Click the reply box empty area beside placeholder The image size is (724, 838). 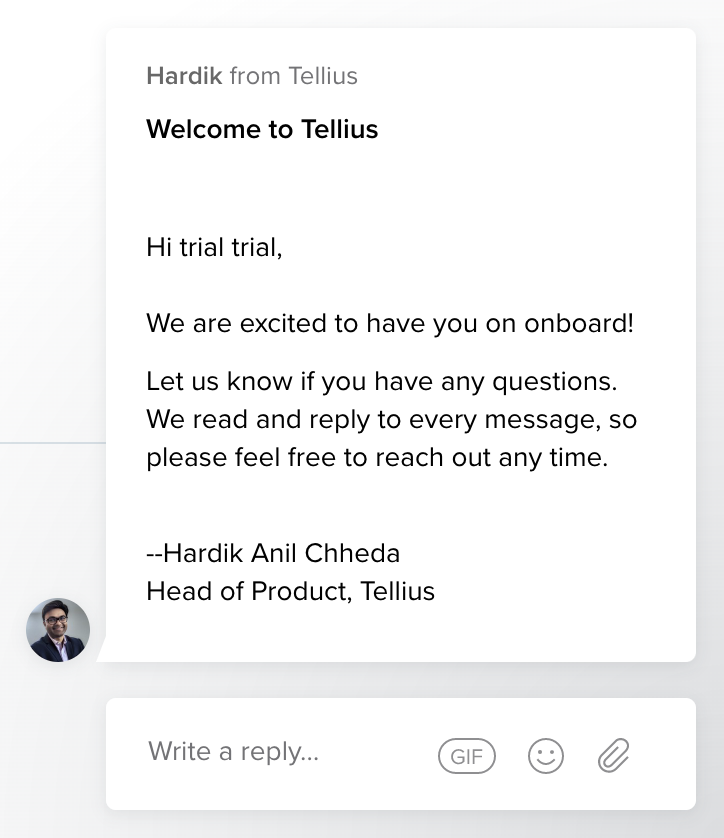pyautogui.click(x=377, y=754)
